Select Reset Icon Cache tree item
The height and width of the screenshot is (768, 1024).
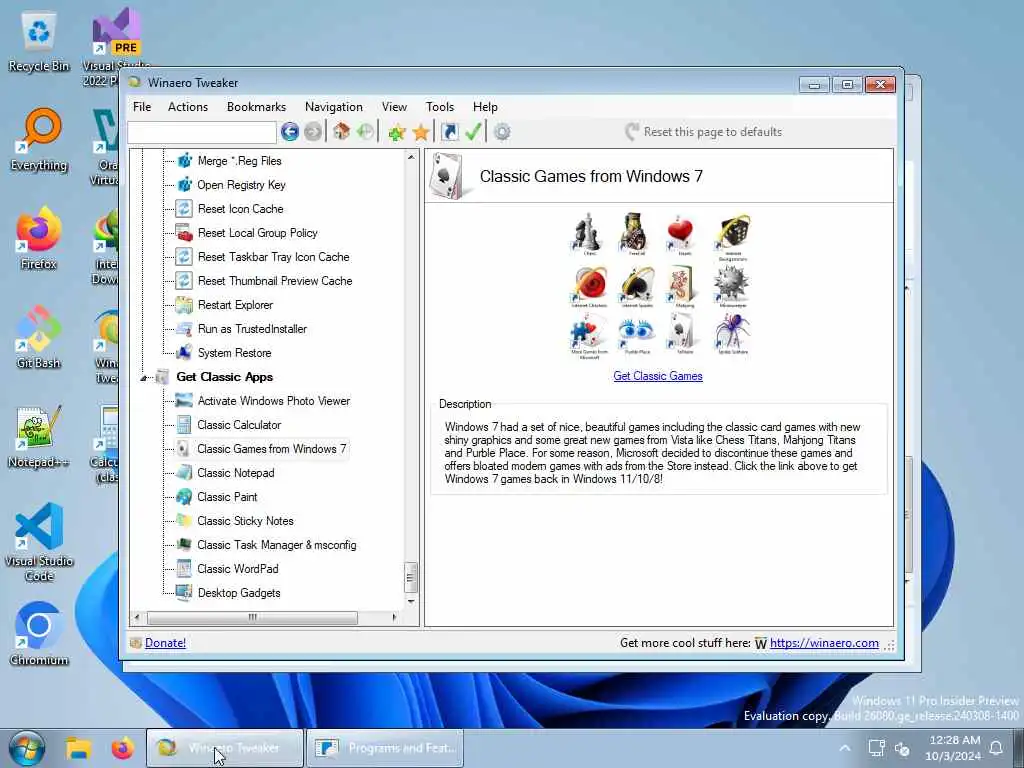click(x=240, y=209)
